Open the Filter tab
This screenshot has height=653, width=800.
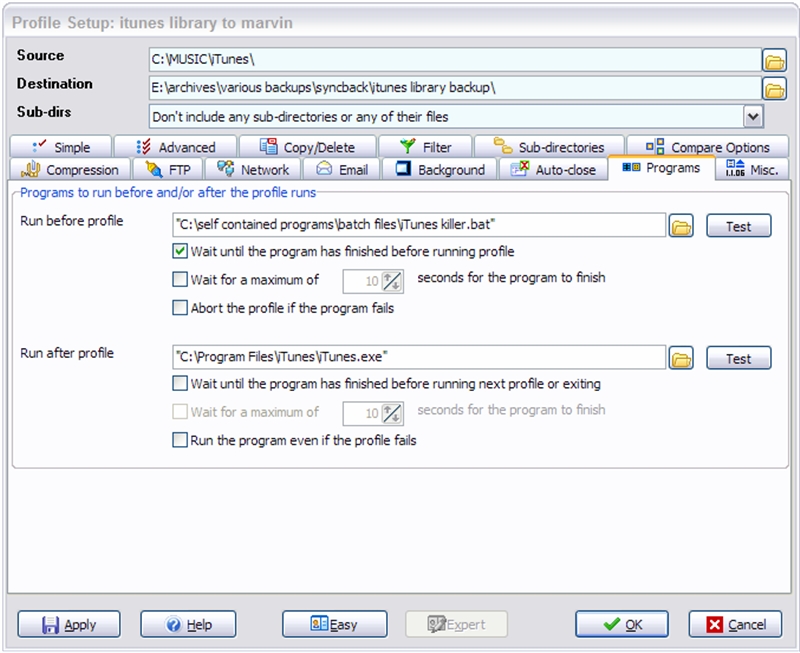click(425, 147)
